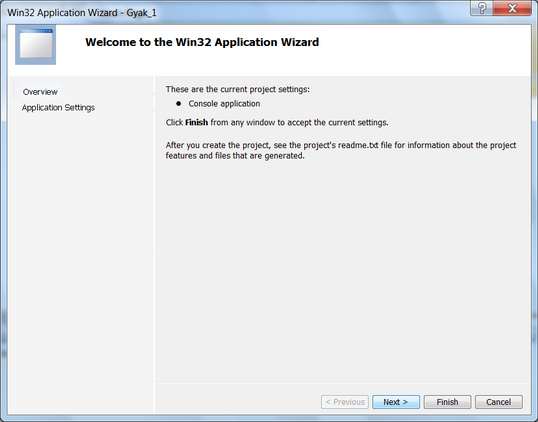Click the 'Console application' bullet text
The height and width of the screenshot is (422, 538).
pyautogui.click(x=224, y=104)
